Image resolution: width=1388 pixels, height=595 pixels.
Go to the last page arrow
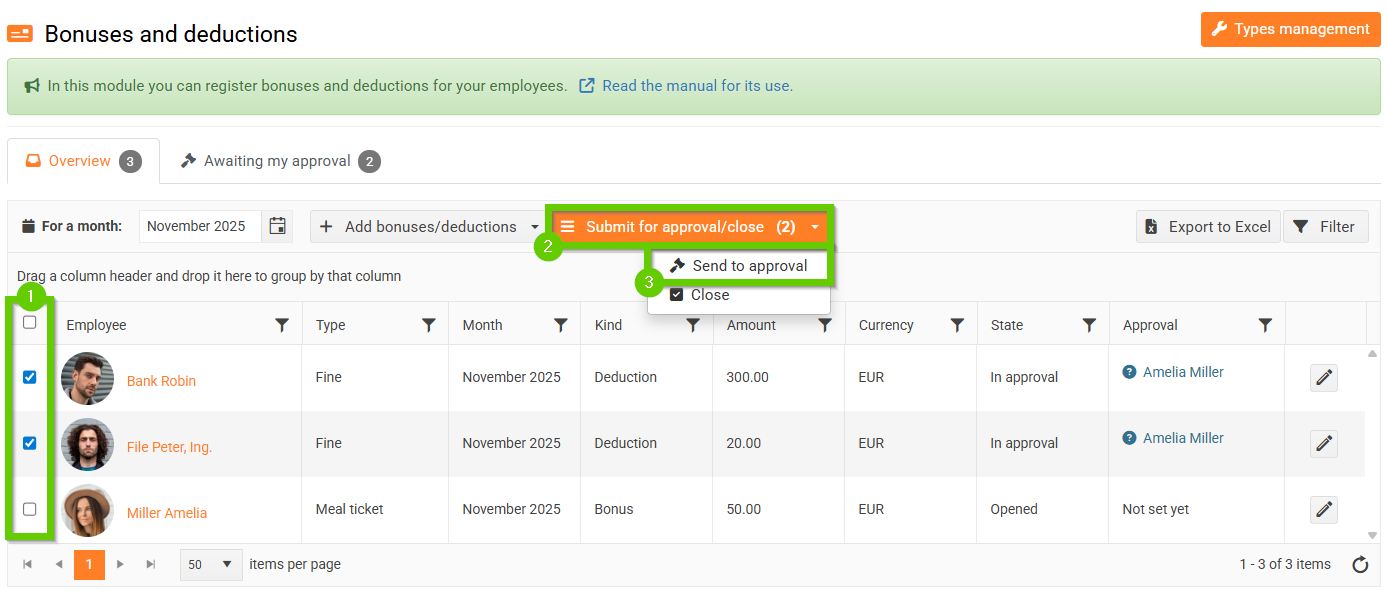tap(151, 564)
